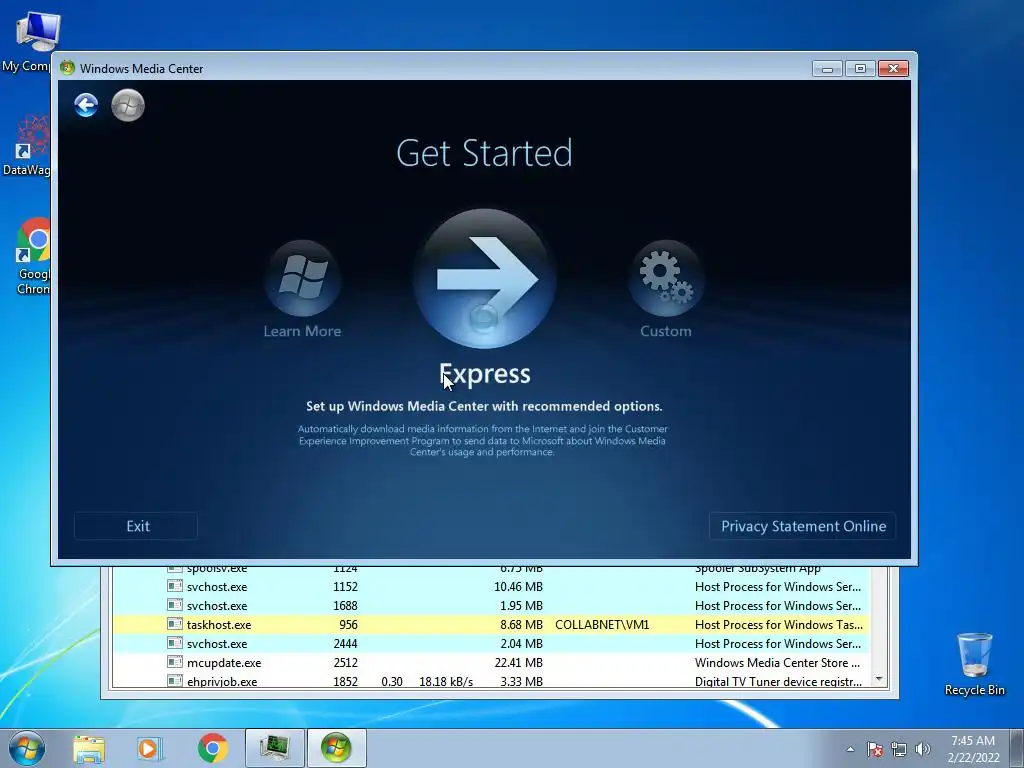Open the Recycle Bin
1024x768 pixels.
tap(974, 664)
